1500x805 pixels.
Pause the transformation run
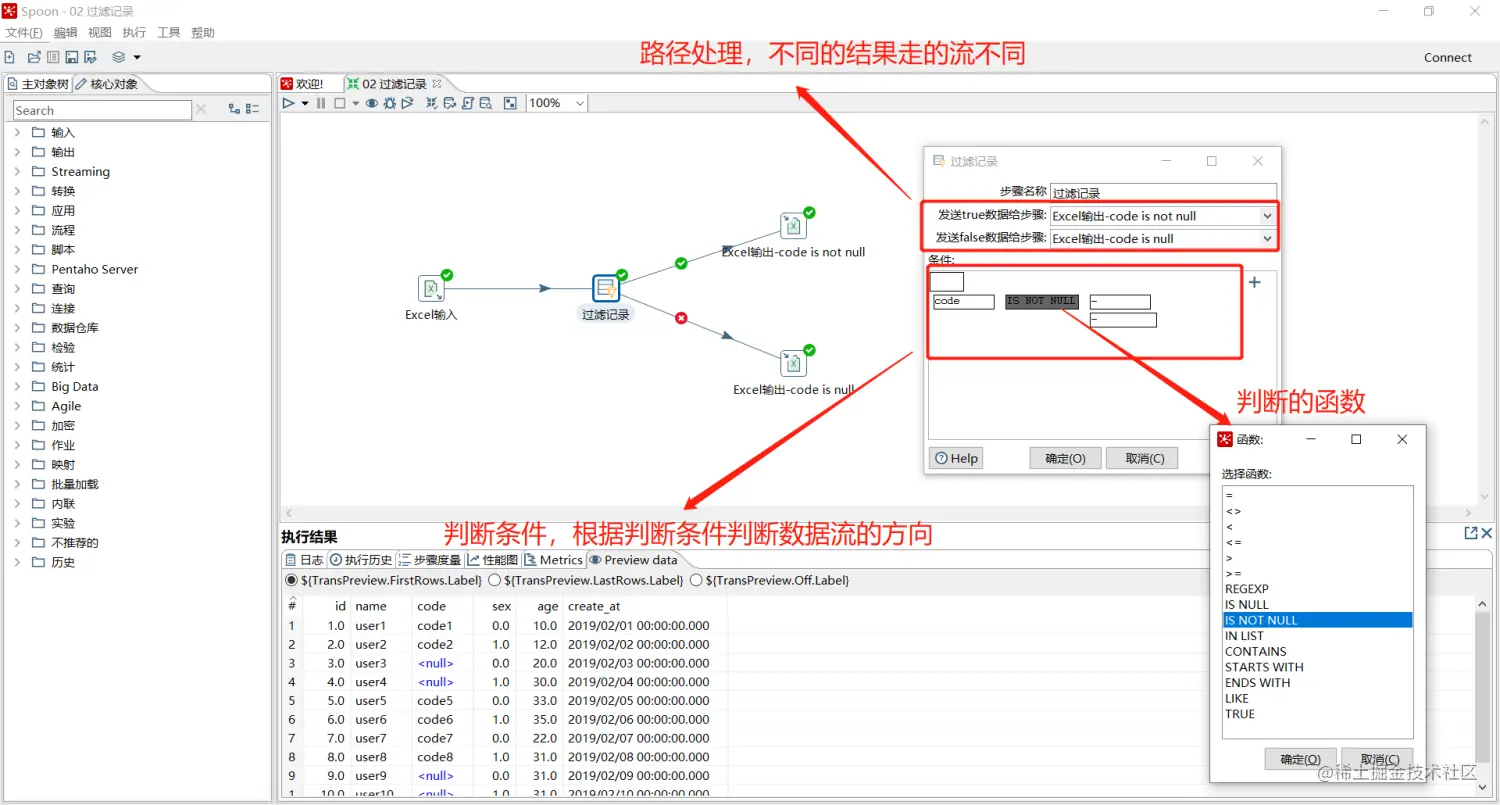[321, 103]
